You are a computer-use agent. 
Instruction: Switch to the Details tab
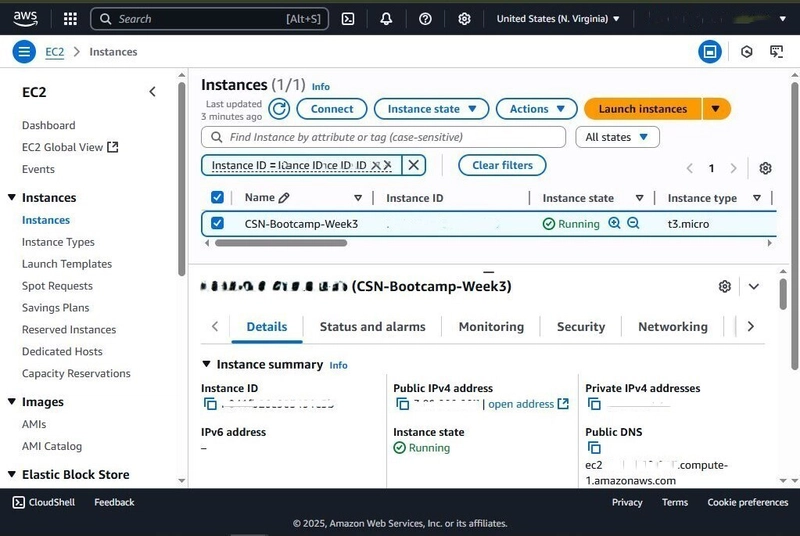click(x=267, y=327)
